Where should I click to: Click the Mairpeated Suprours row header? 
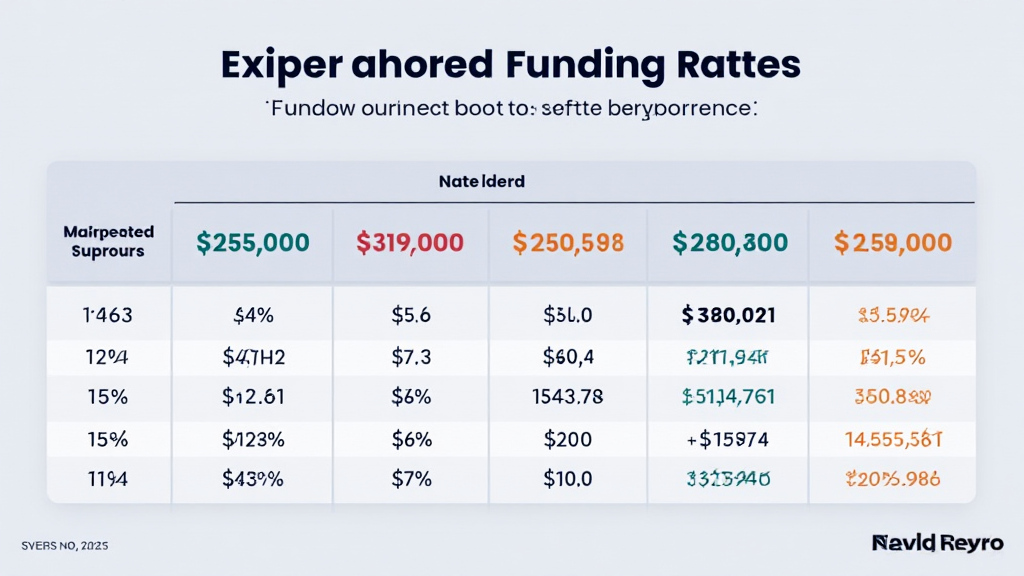coord(108,243)
